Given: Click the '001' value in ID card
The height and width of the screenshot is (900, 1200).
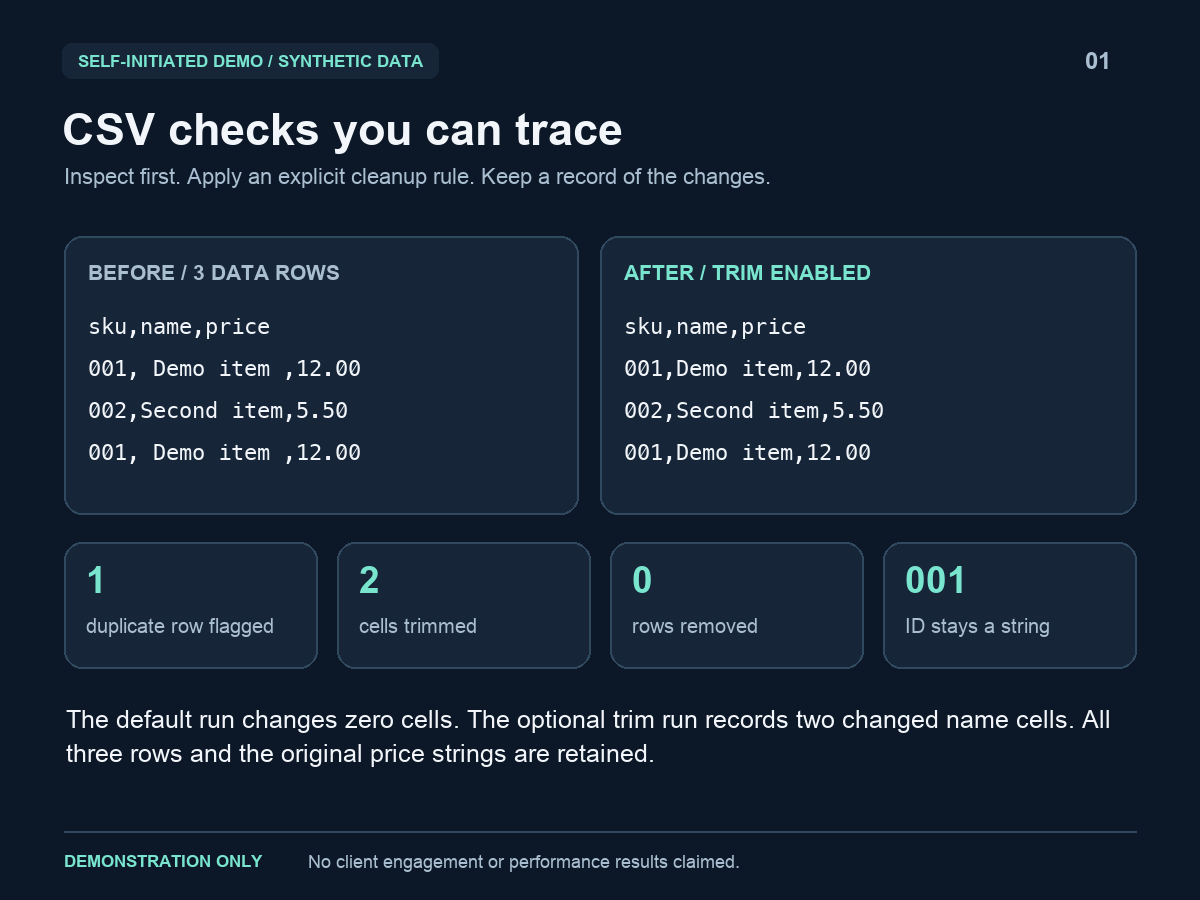Looking at the screenshot, I should pyautogui.click(x=935, y=580).
